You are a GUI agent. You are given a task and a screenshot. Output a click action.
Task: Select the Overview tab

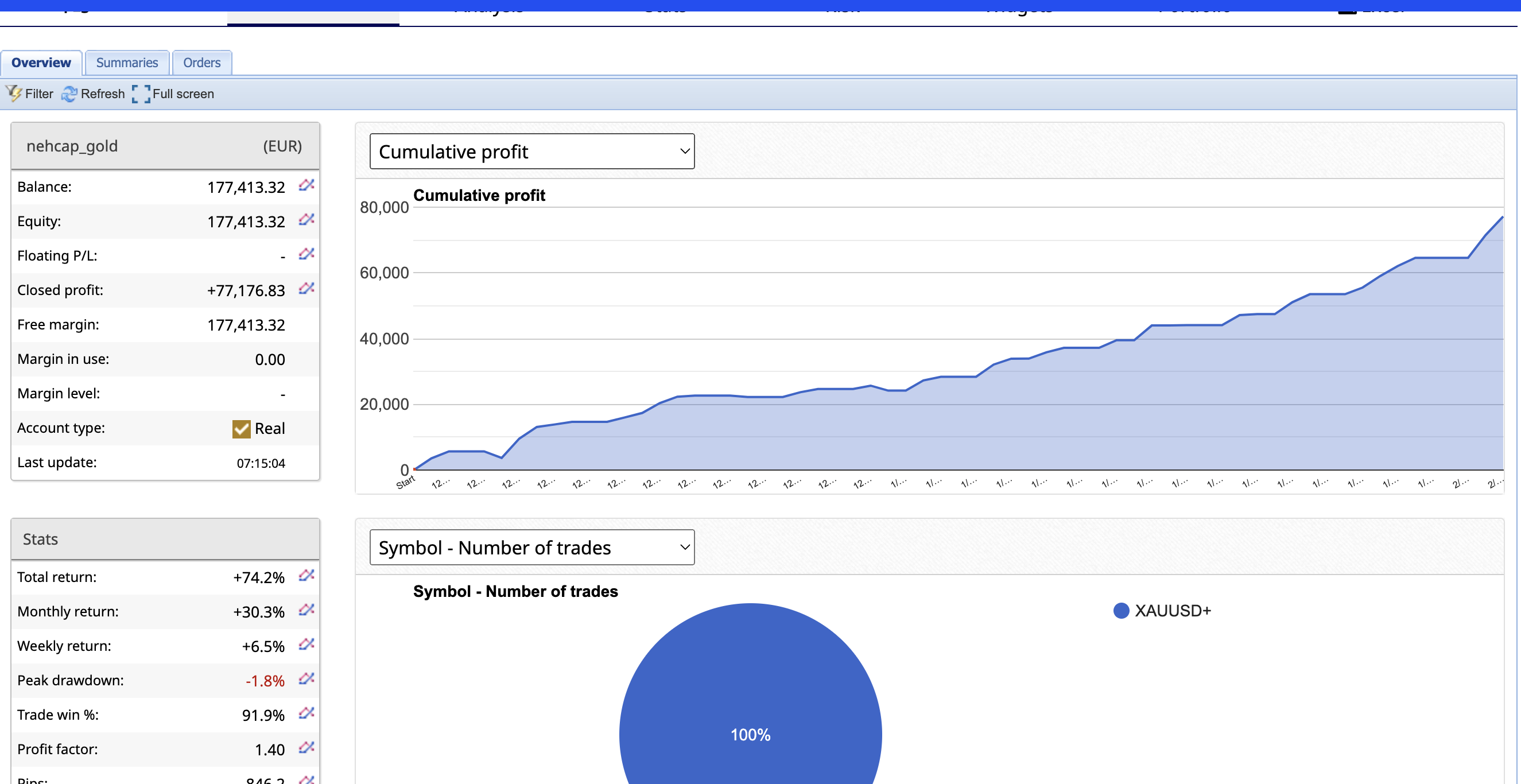coord(41,63)
